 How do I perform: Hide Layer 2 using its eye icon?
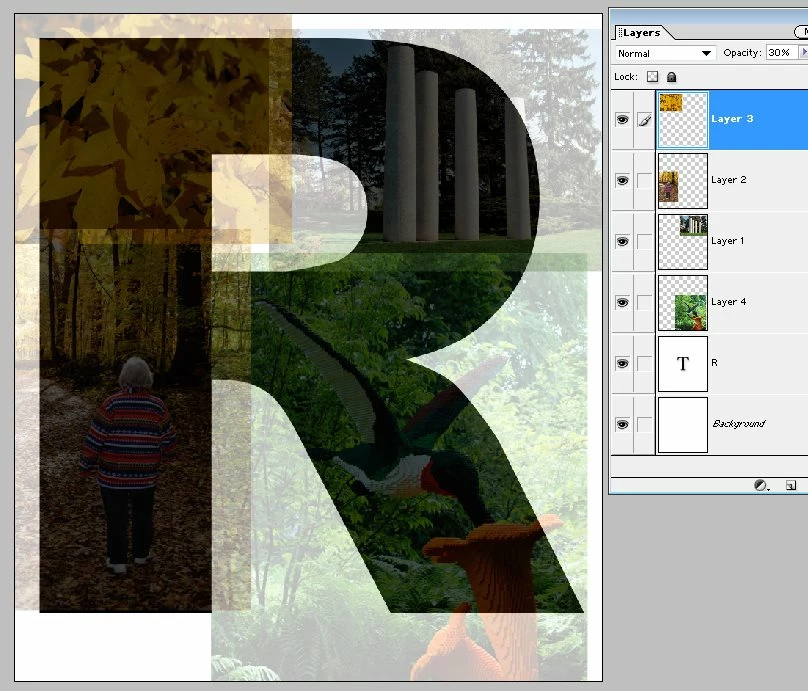[622, 180]
